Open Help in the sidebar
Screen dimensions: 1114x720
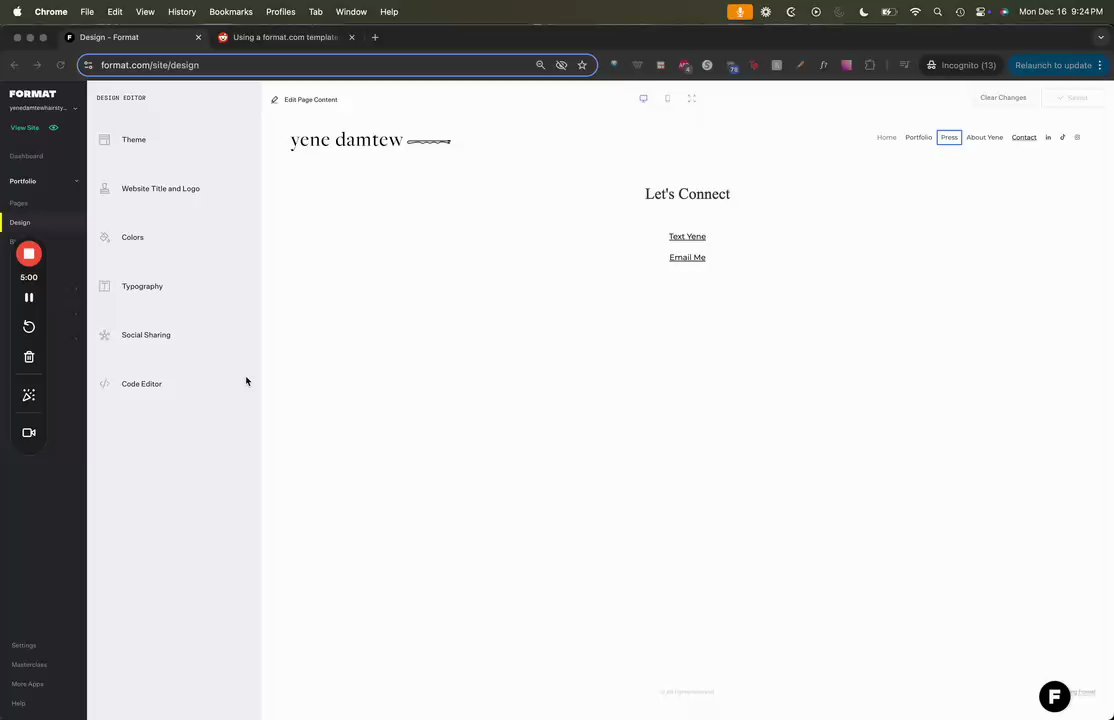[18, 704]
